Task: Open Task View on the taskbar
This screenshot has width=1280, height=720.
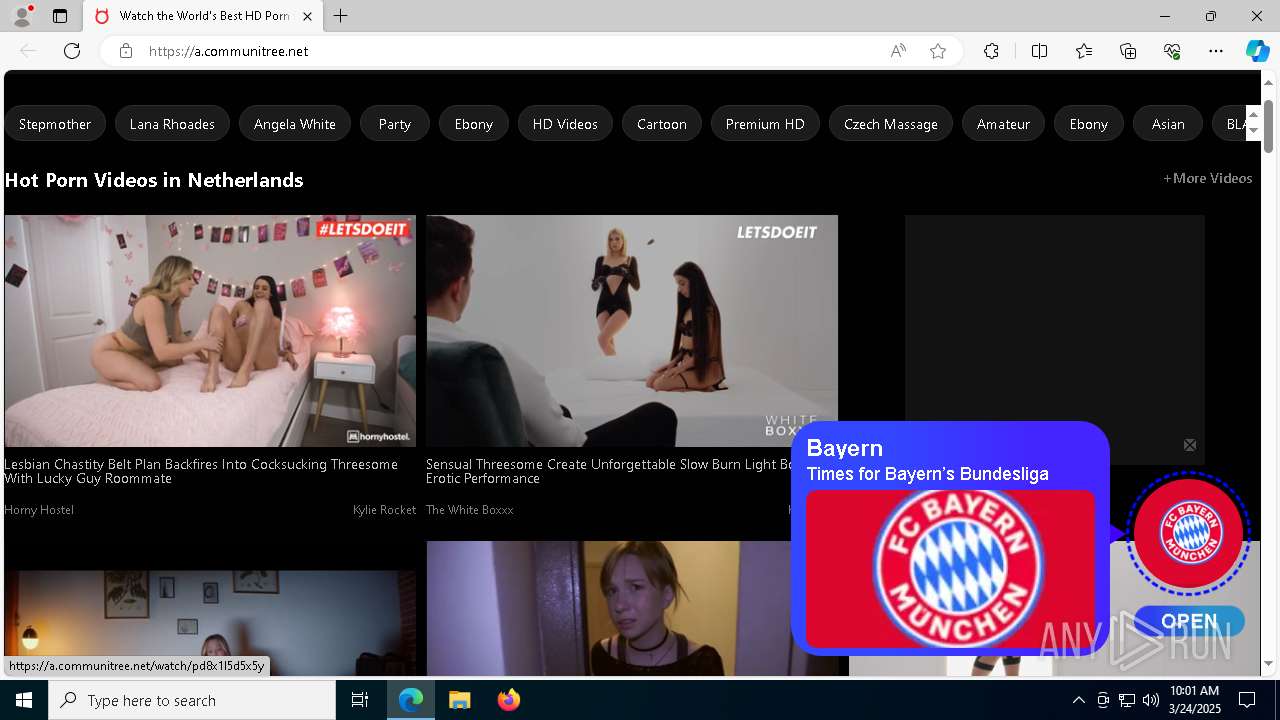Action: pyautogui.click(x=360, y=700)
